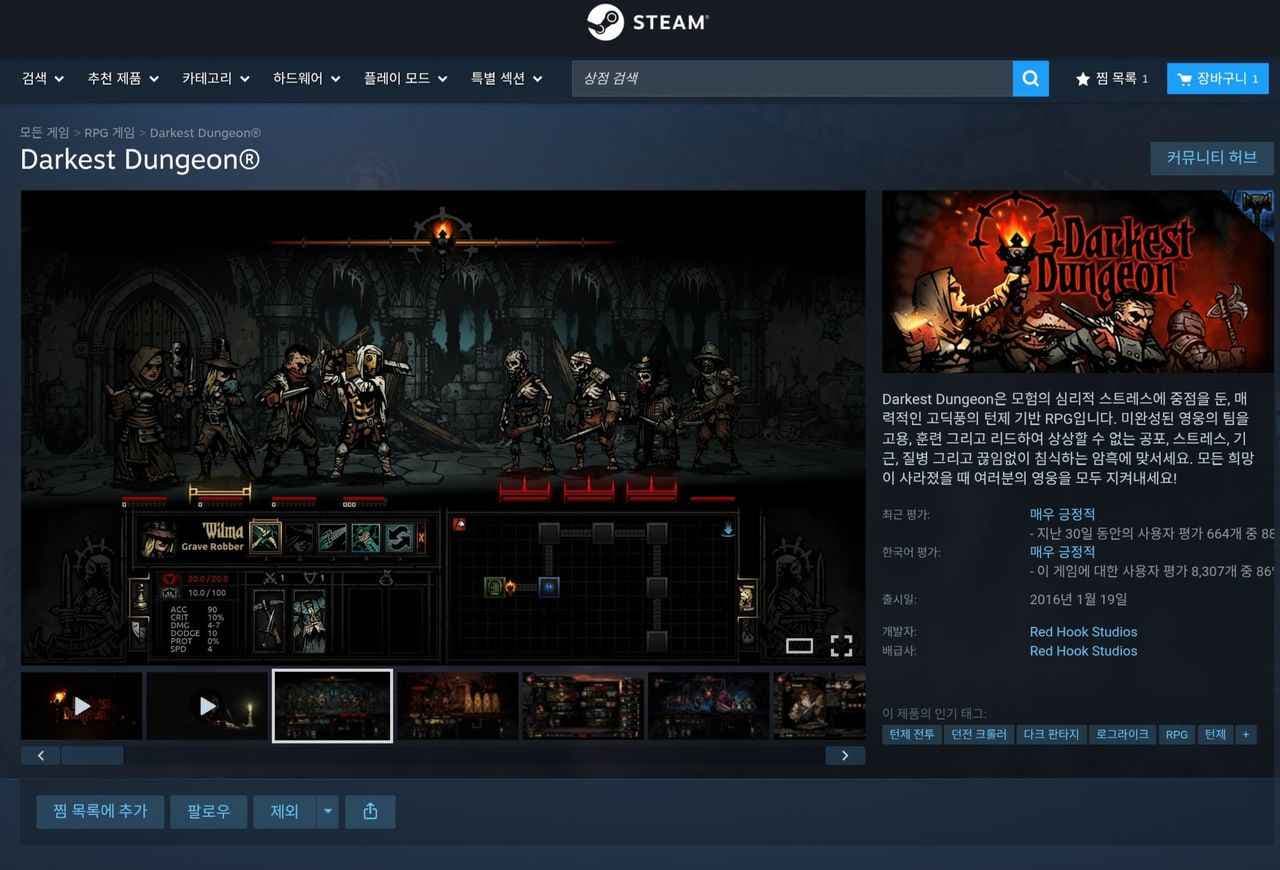Expand the 검색 menu

pos(43,79)
